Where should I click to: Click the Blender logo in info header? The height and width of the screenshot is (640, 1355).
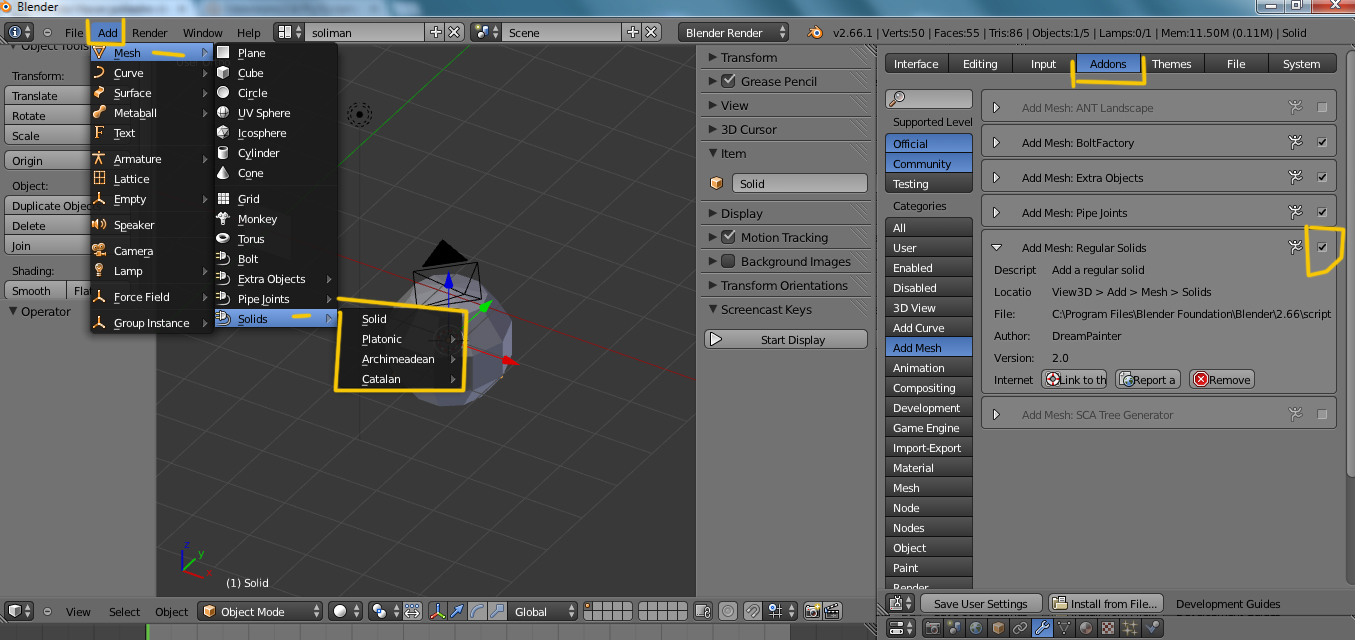[815, 33]
